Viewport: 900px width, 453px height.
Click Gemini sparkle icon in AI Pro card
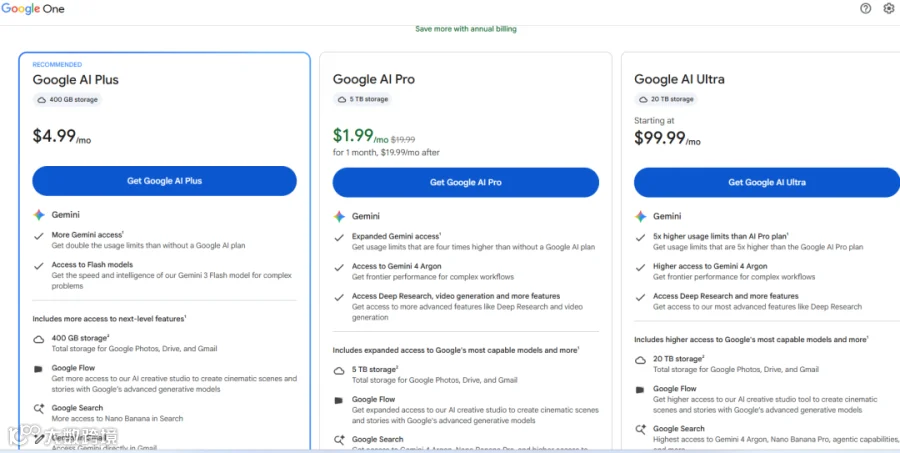339,216
